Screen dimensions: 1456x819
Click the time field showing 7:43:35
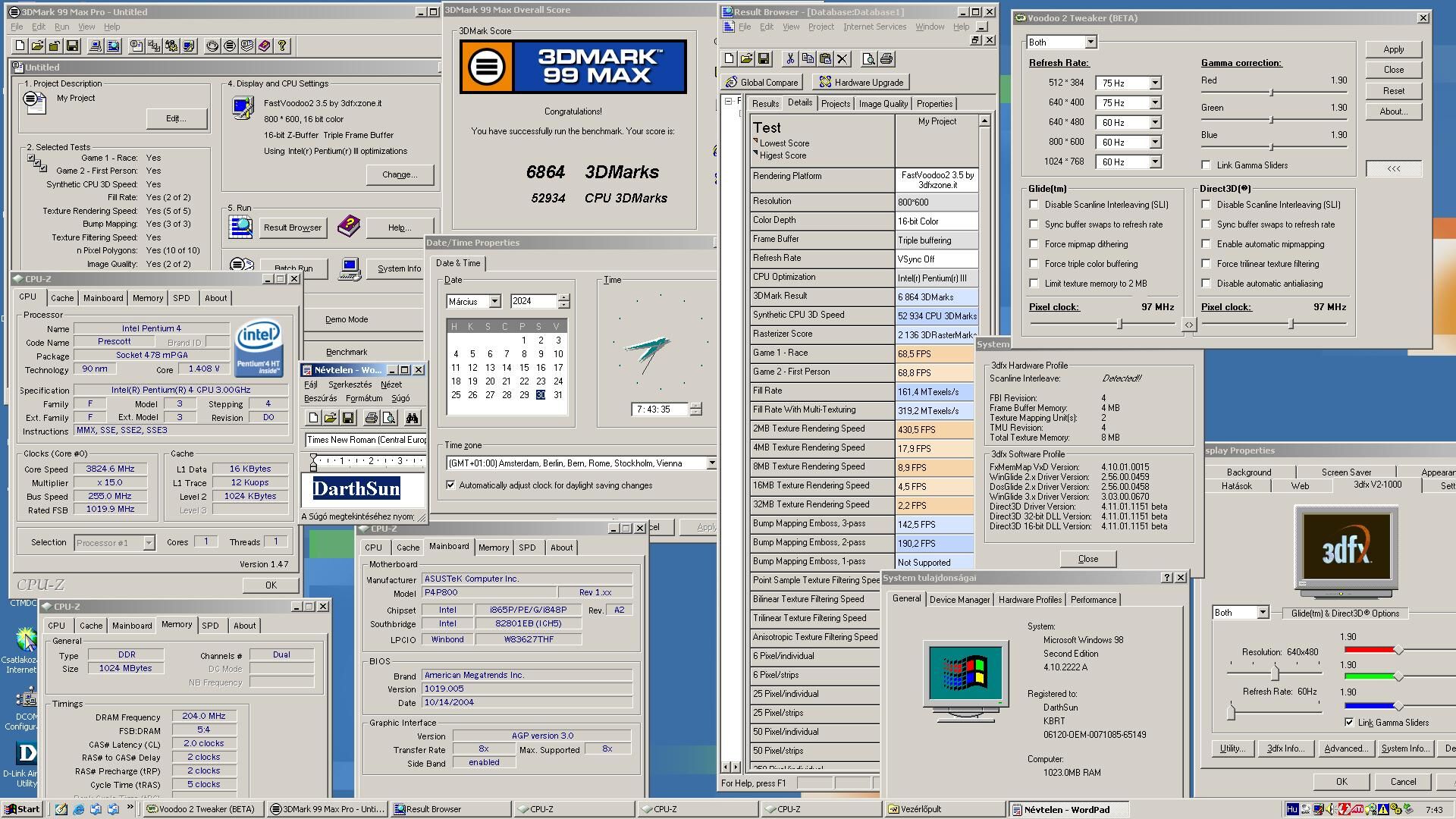[659, 409]
